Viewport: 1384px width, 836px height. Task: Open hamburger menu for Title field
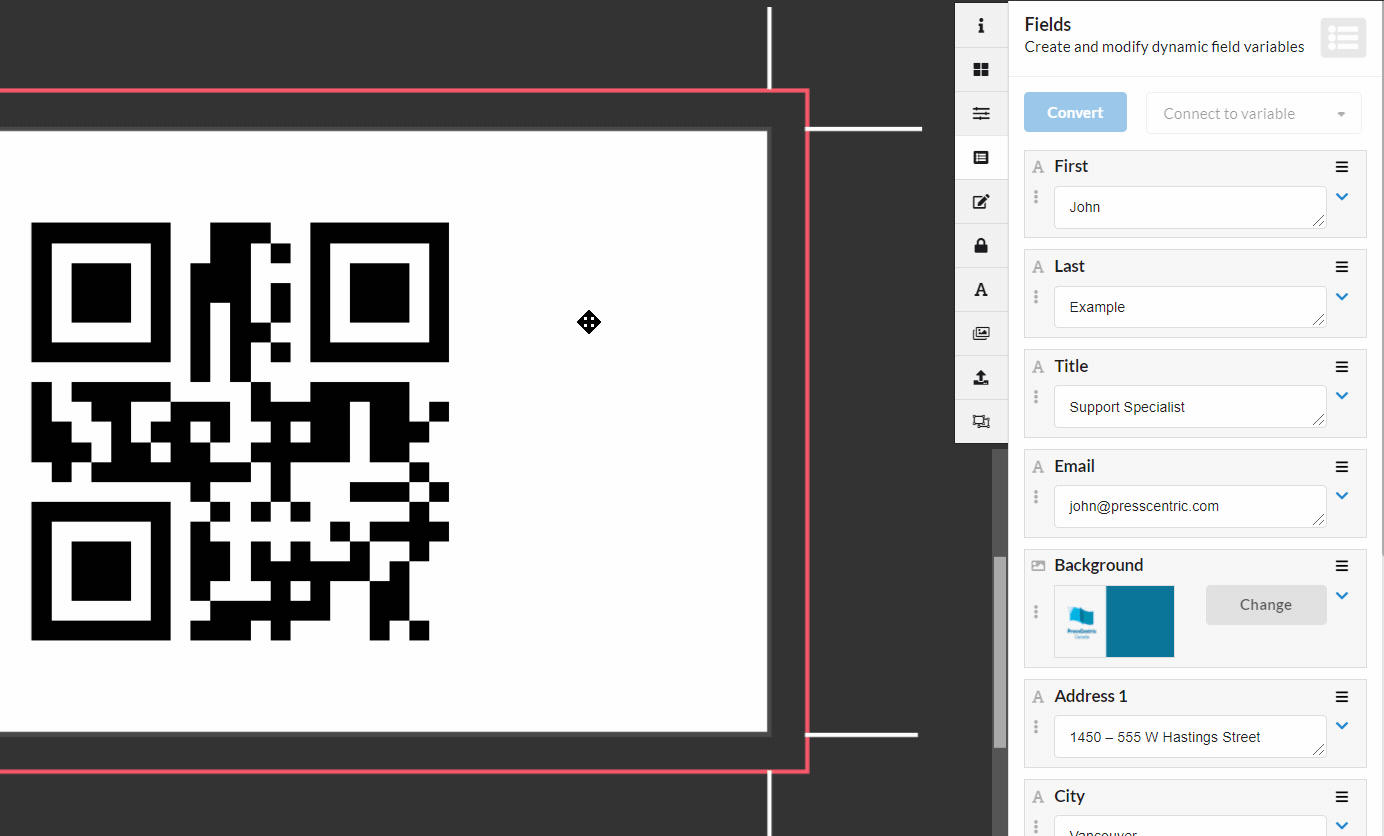click(1342, 367)
